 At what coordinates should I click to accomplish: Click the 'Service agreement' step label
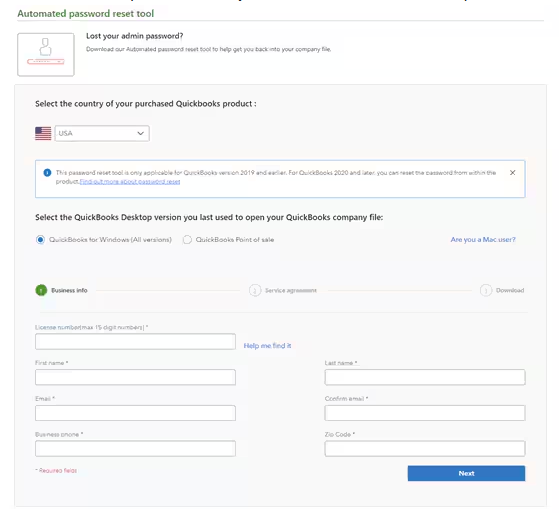point(291,291)
